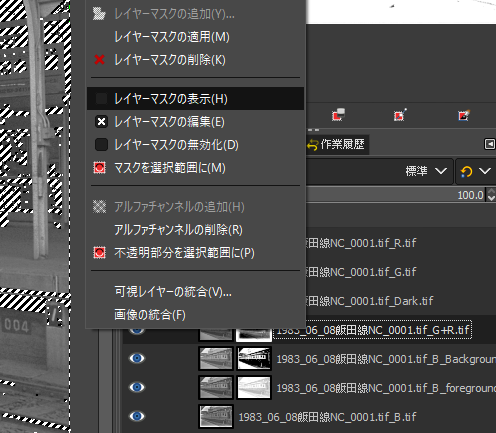Toggle レイヤーマスクの表示(H) checkbox item
496x433 pixels.
195,99
